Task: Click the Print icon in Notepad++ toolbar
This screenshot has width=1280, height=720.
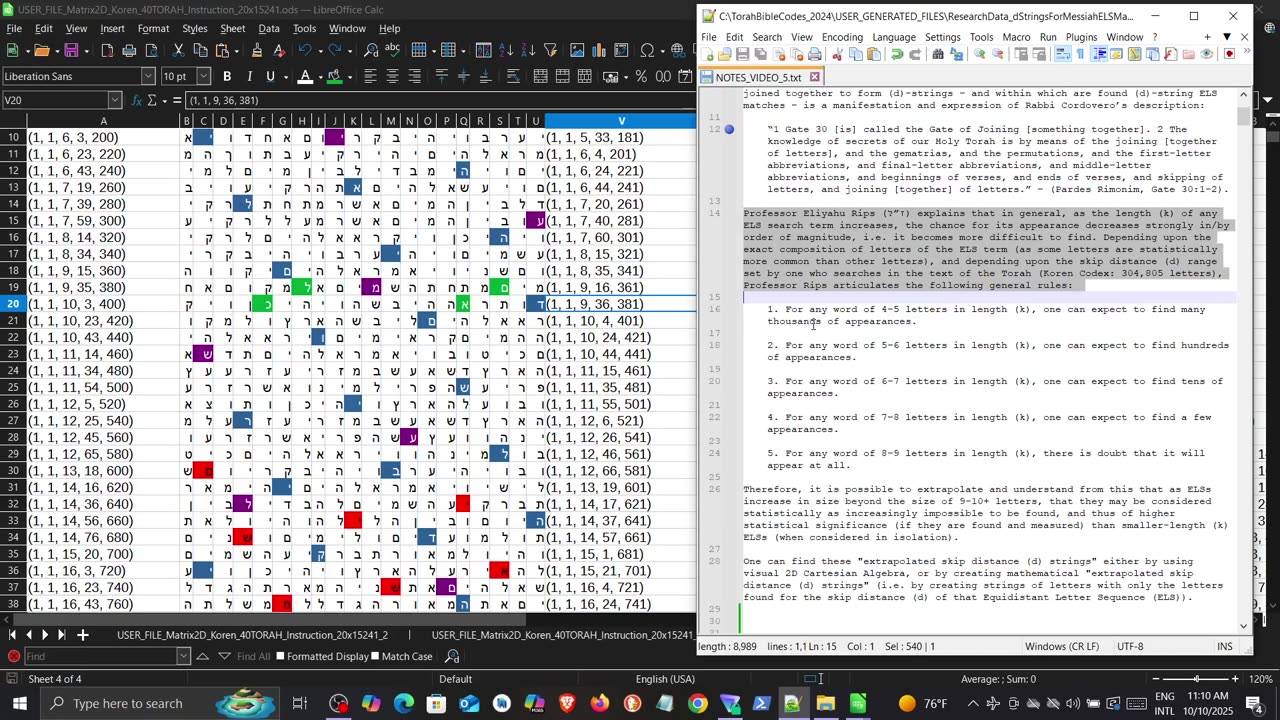Action: click(x=815, y=54)
